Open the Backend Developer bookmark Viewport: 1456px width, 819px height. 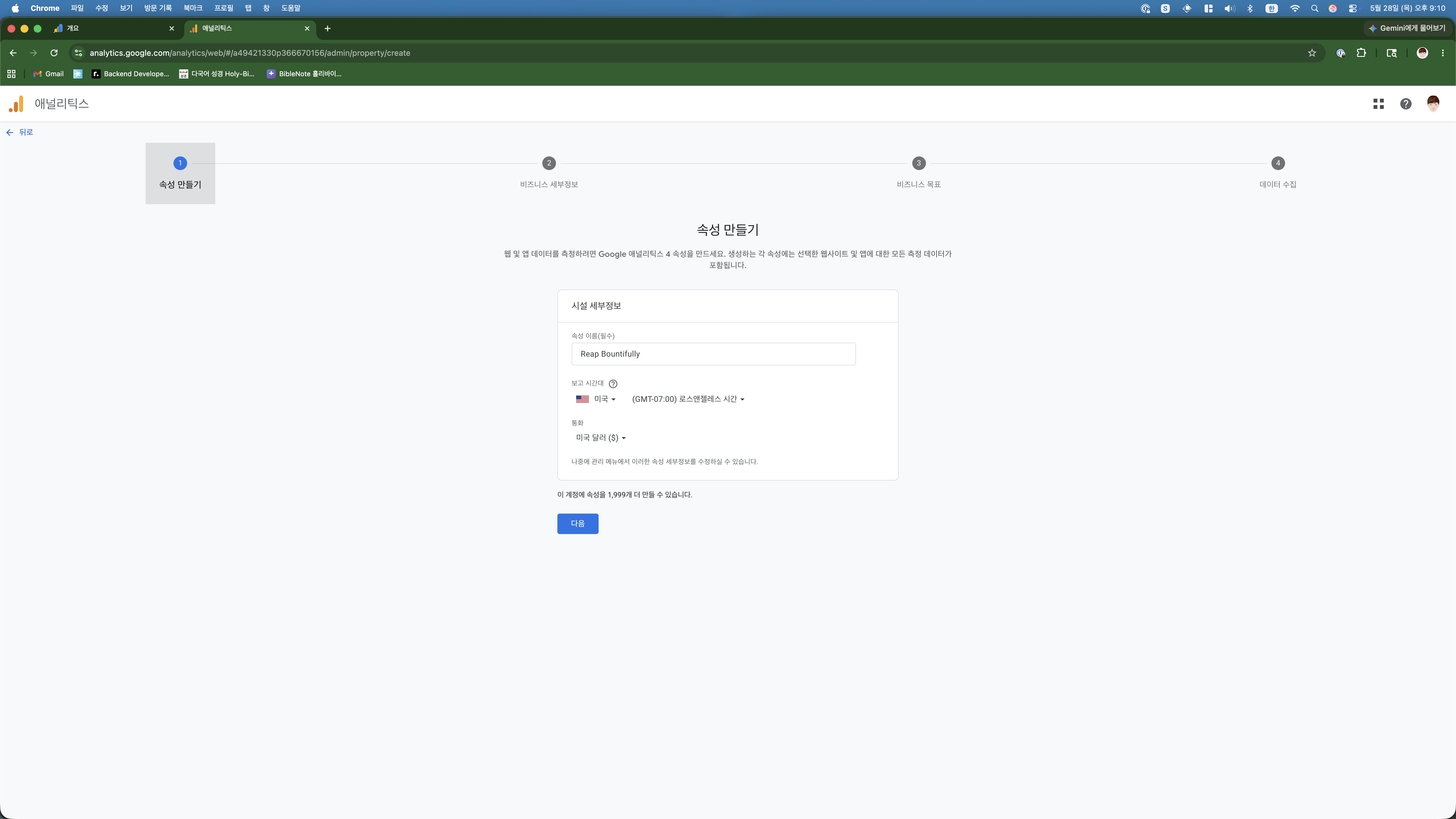[x=131, y=74]
